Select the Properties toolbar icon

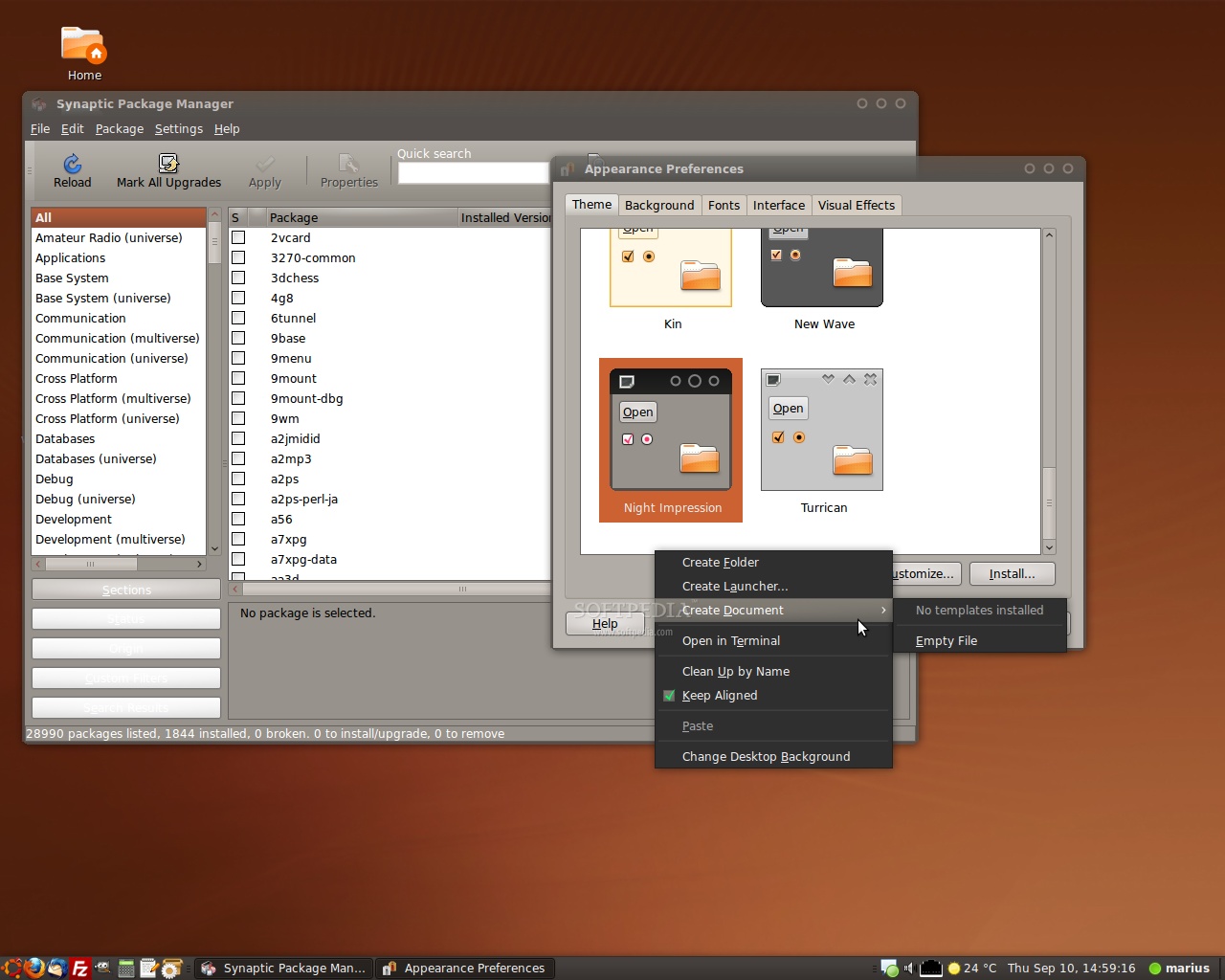348,170
